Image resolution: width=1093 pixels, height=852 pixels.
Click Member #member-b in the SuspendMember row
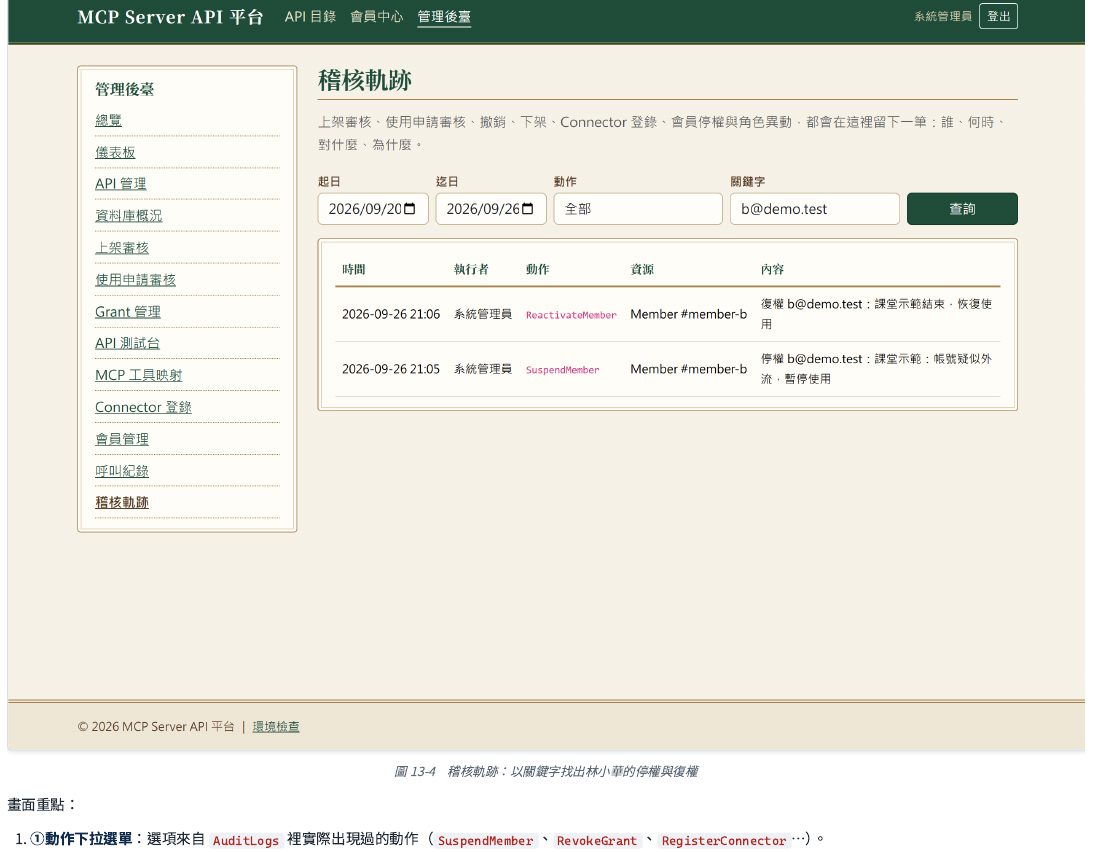[x=689, y=369]
